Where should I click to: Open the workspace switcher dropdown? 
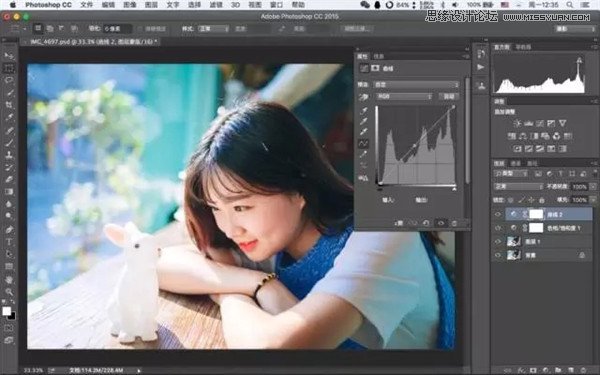click(575, 29)
